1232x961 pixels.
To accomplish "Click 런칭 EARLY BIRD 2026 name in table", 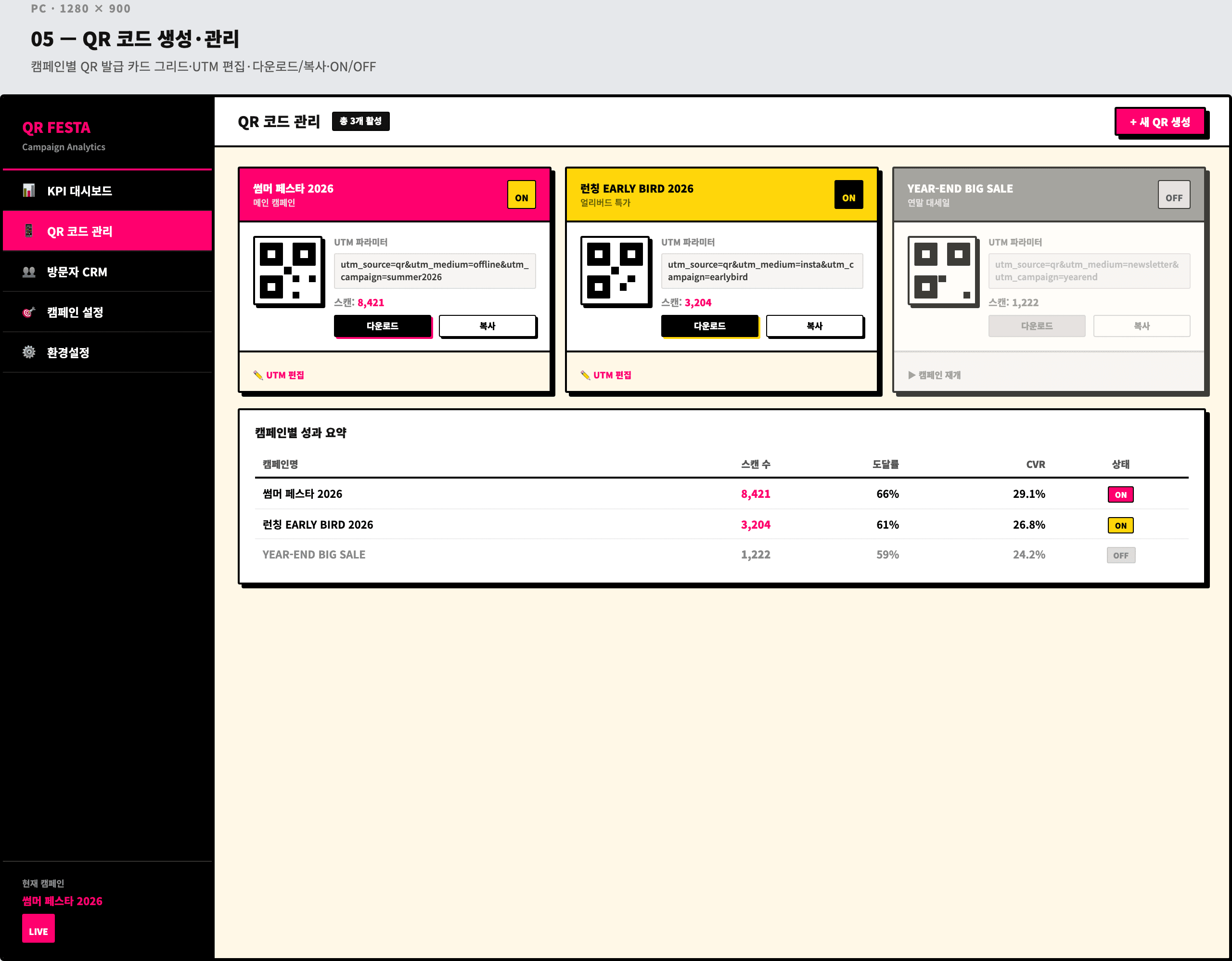I will pyautogui.click(x=318, y=524).
